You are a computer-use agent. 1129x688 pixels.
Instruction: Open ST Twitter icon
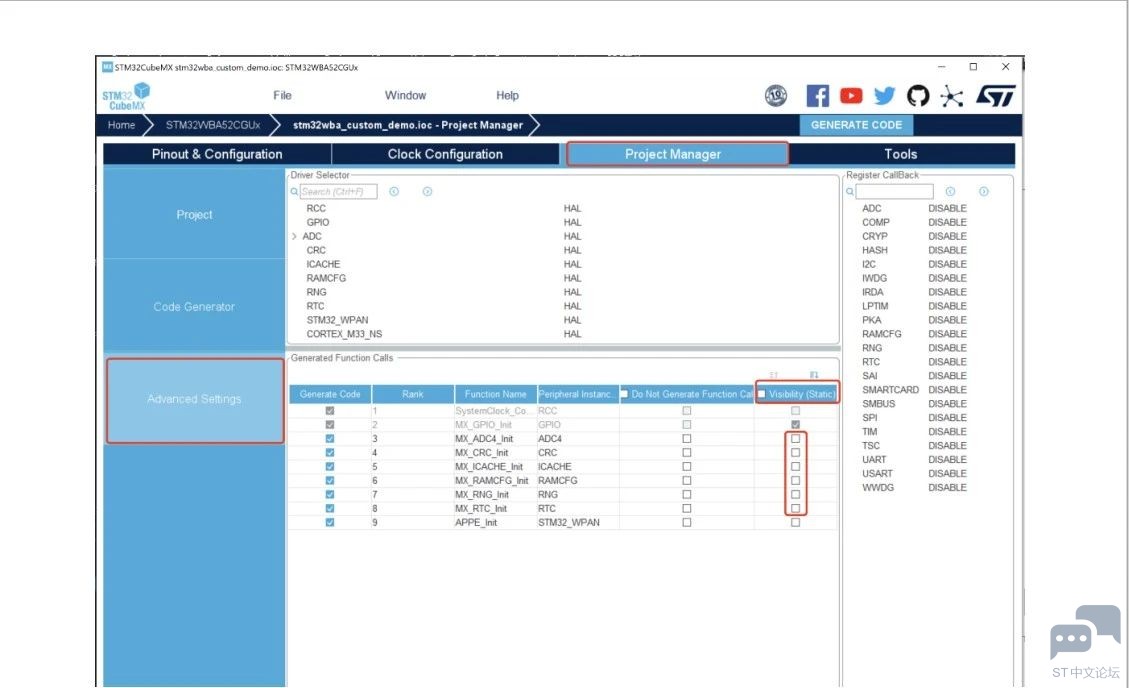coord(884,96)
